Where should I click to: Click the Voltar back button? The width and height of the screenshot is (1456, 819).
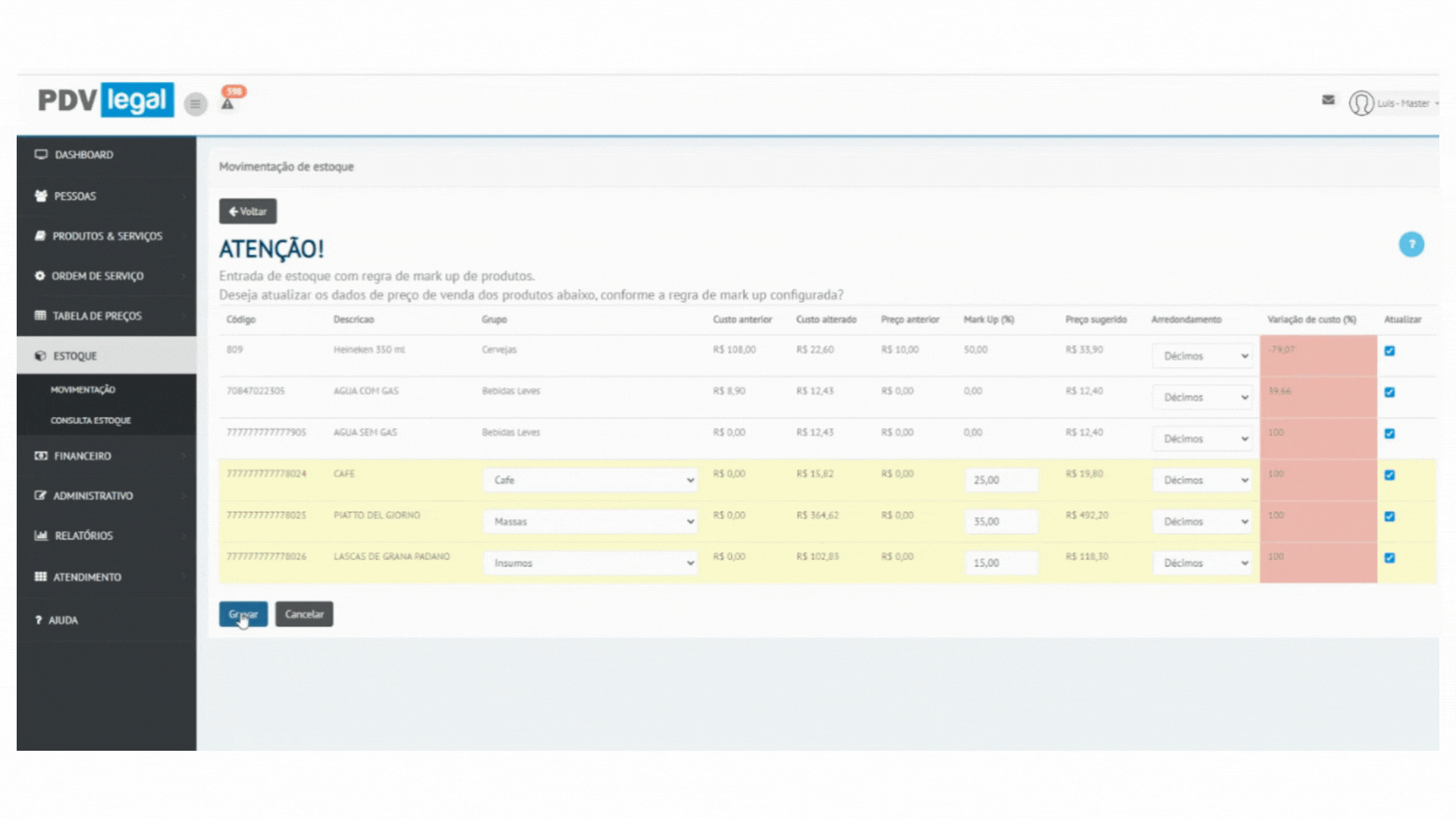coord(248,212)
